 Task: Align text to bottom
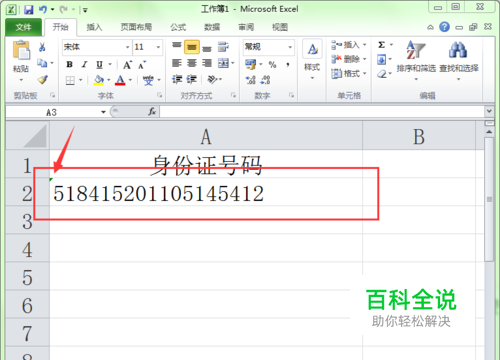pyautogui.click(x=207, y=48)
